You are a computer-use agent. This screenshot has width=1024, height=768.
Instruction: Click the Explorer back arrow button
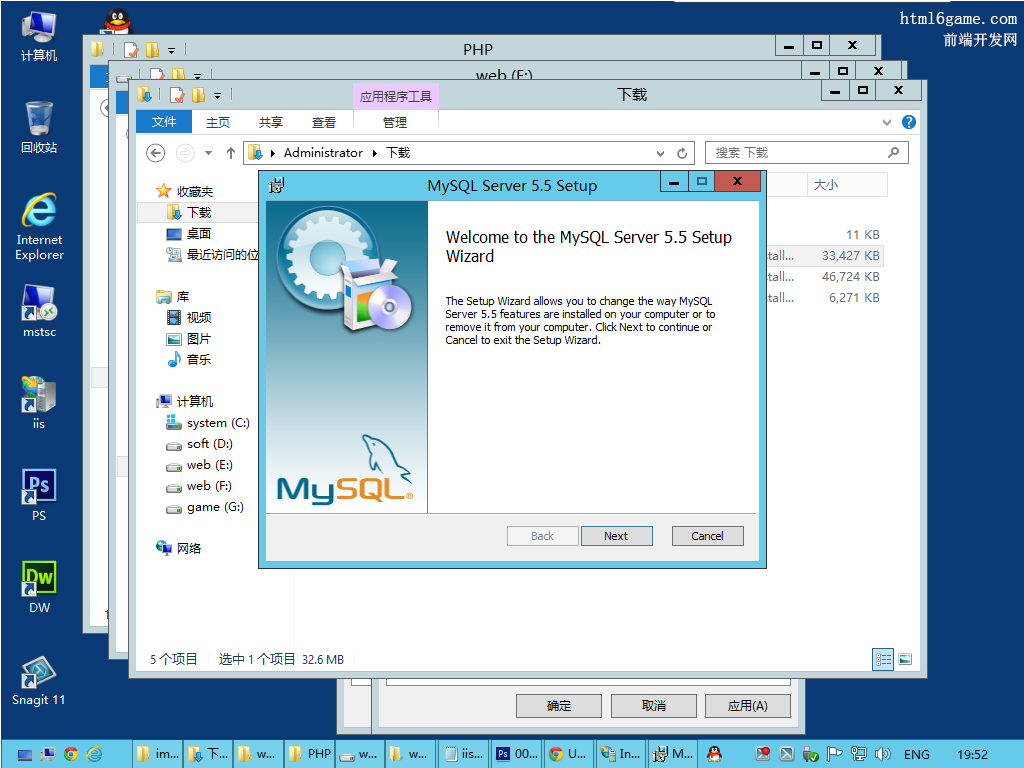point(155,153)
